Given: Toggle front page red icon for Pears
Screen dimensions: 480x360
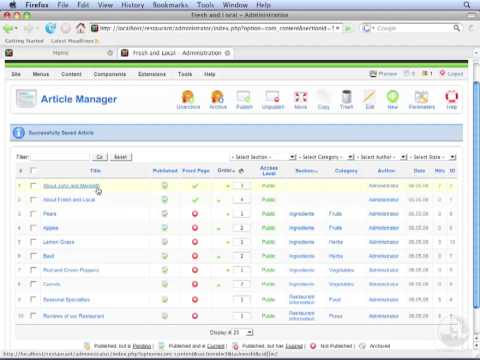Looking at the screenshot, I should [195, 214].
